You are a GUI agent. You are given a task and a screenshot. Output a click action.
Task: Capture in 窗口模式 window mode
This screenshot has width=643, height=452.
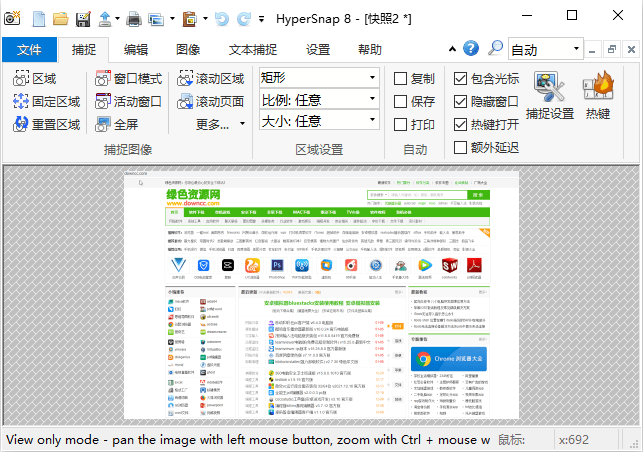click(128, 78)
